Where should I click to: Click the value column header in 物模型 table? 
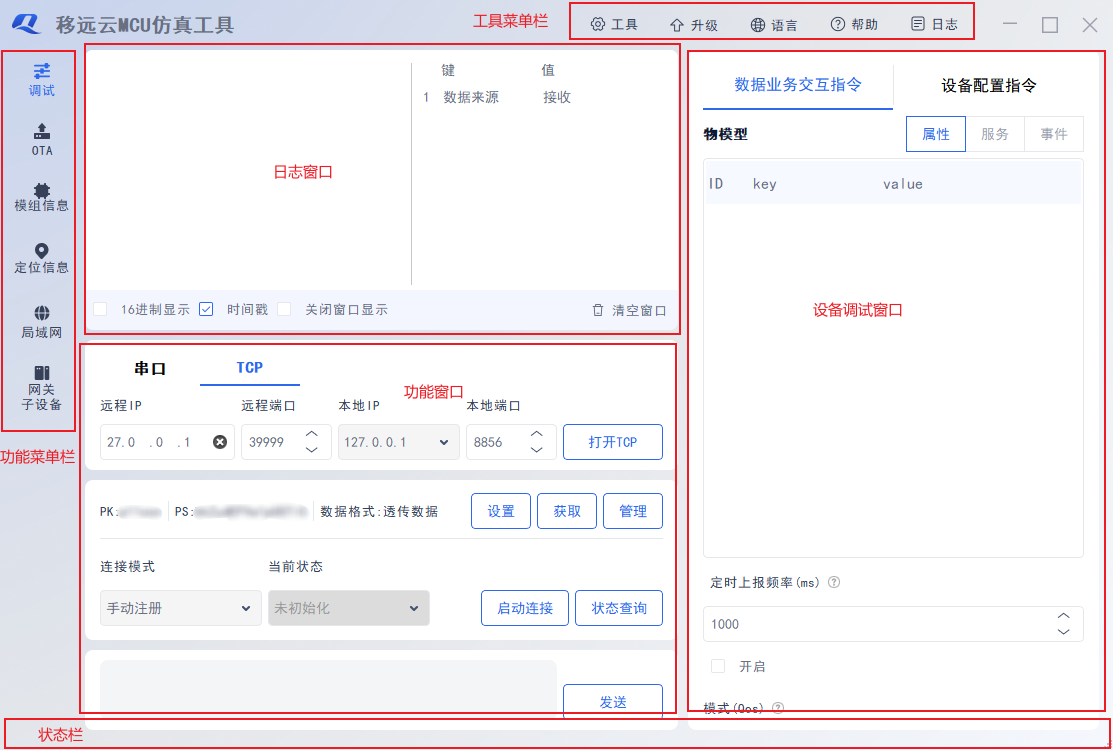pos(903,184)
